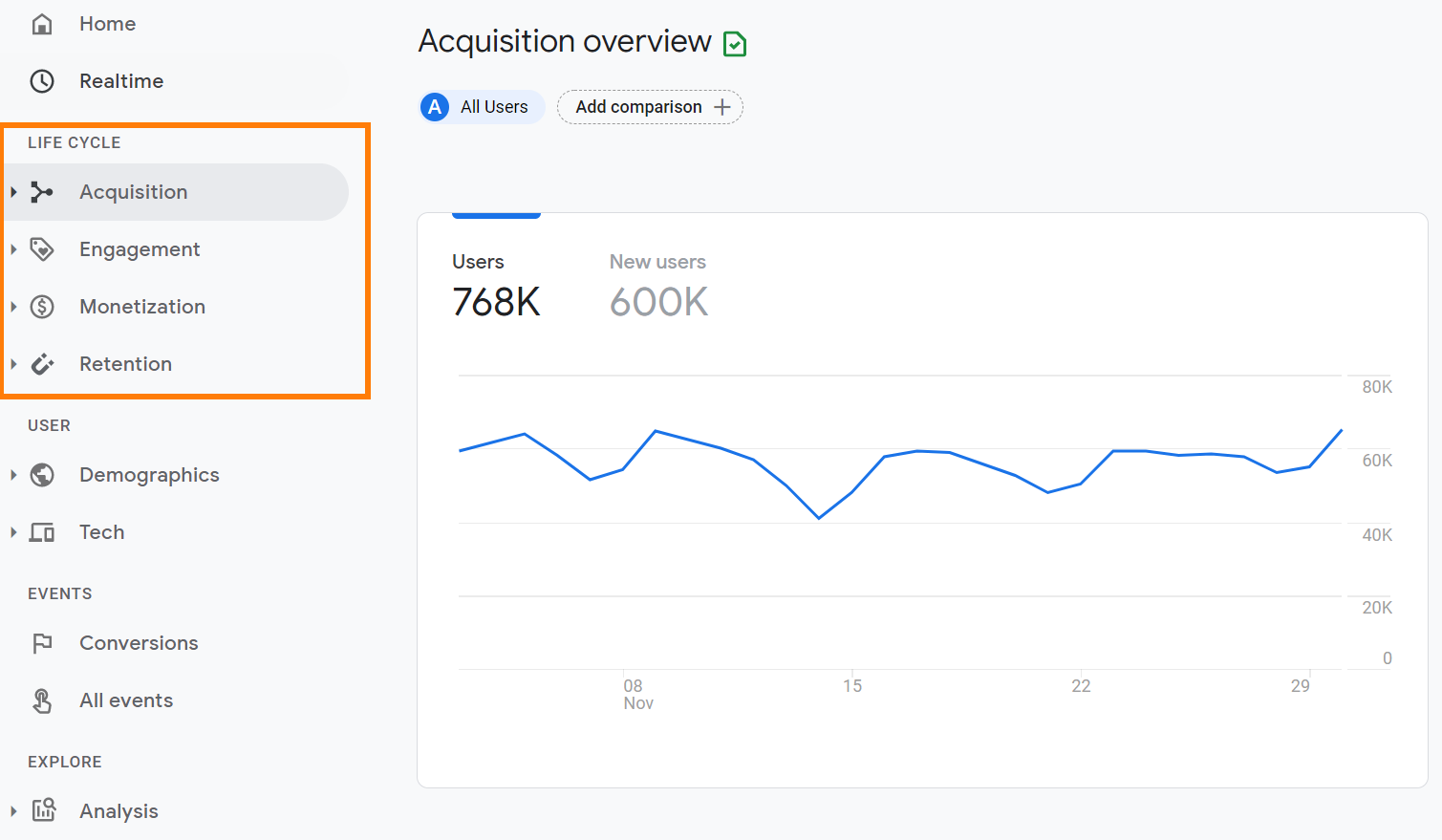Click the All Users segment chip
Screen dimensions: 1442x840
[482, 107]
